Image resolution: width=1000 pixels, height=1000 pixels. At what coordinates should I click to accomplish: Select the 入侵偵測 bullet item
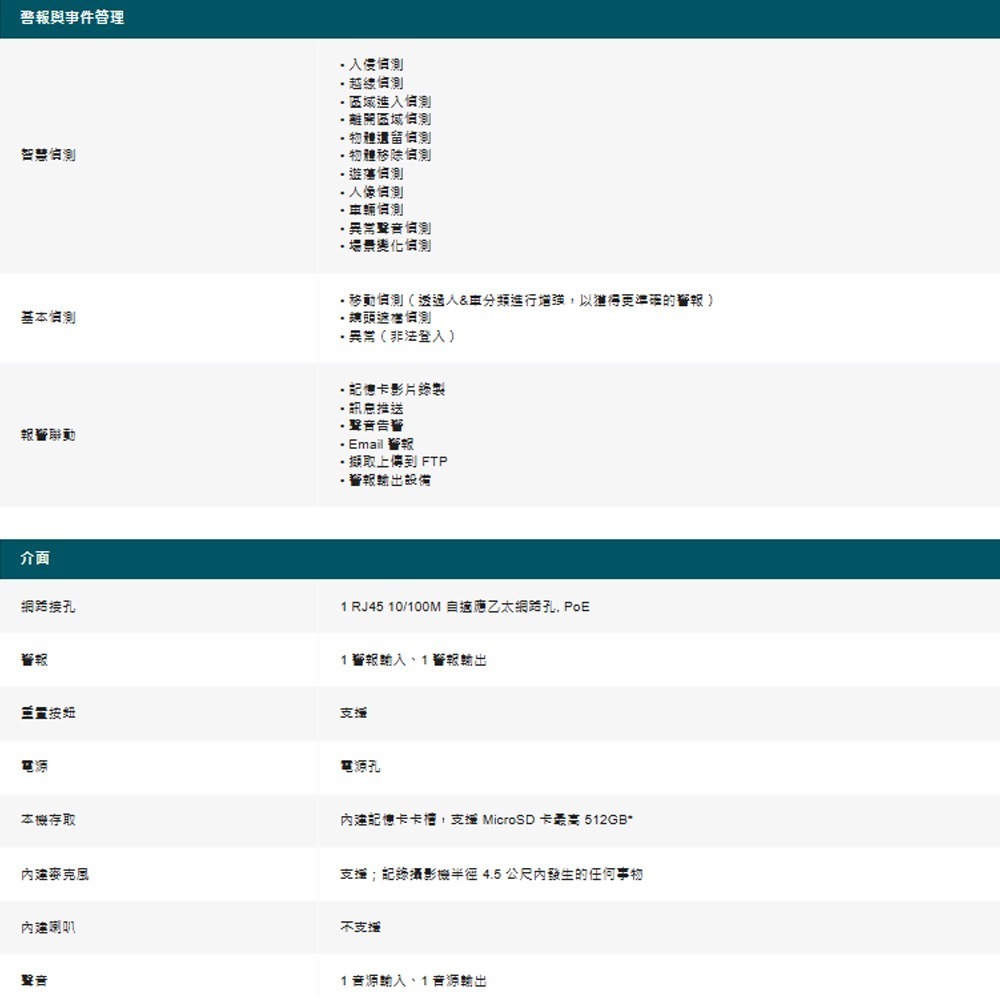click(376, 64)
